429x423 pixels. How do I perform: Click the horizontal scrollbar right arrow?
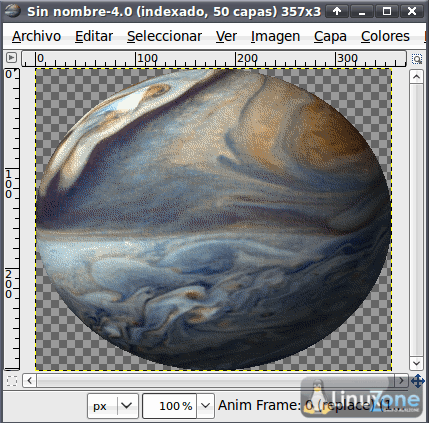coord(401,380)
